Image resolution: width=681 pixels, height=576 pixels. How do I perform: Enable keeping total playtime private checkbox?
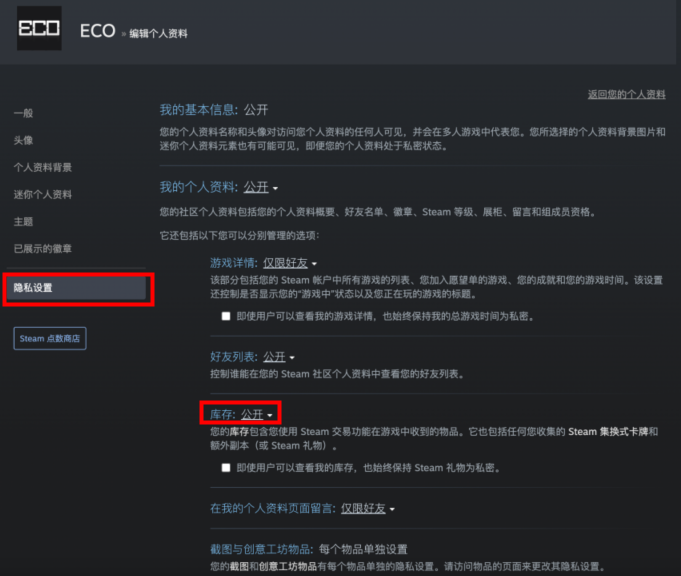226,316
